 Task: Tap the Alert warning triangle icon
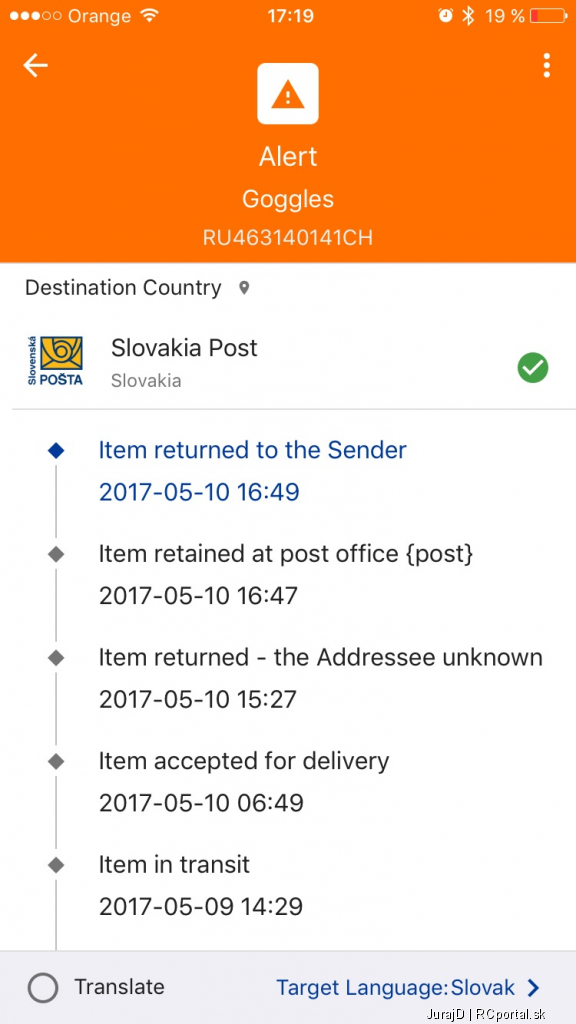pos(288,93)
